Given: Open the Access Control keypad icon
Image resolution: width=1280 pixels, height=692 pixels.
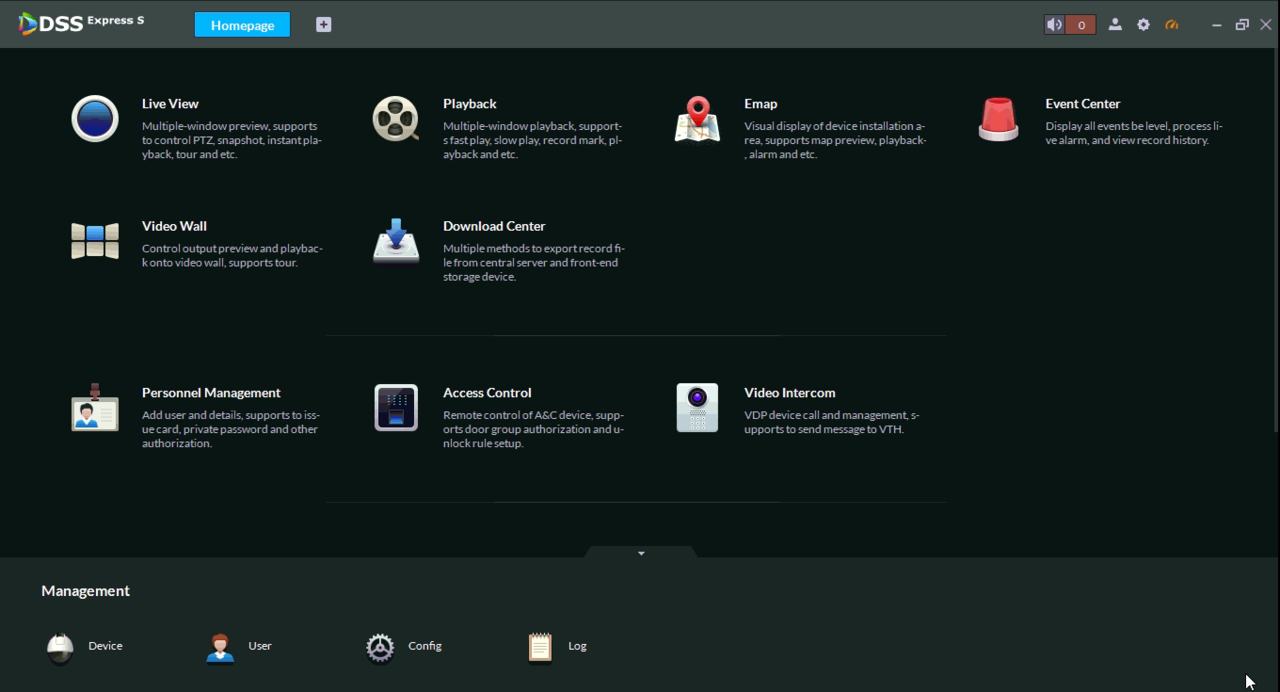Looking at the screenshot, I should coord(396,407).
